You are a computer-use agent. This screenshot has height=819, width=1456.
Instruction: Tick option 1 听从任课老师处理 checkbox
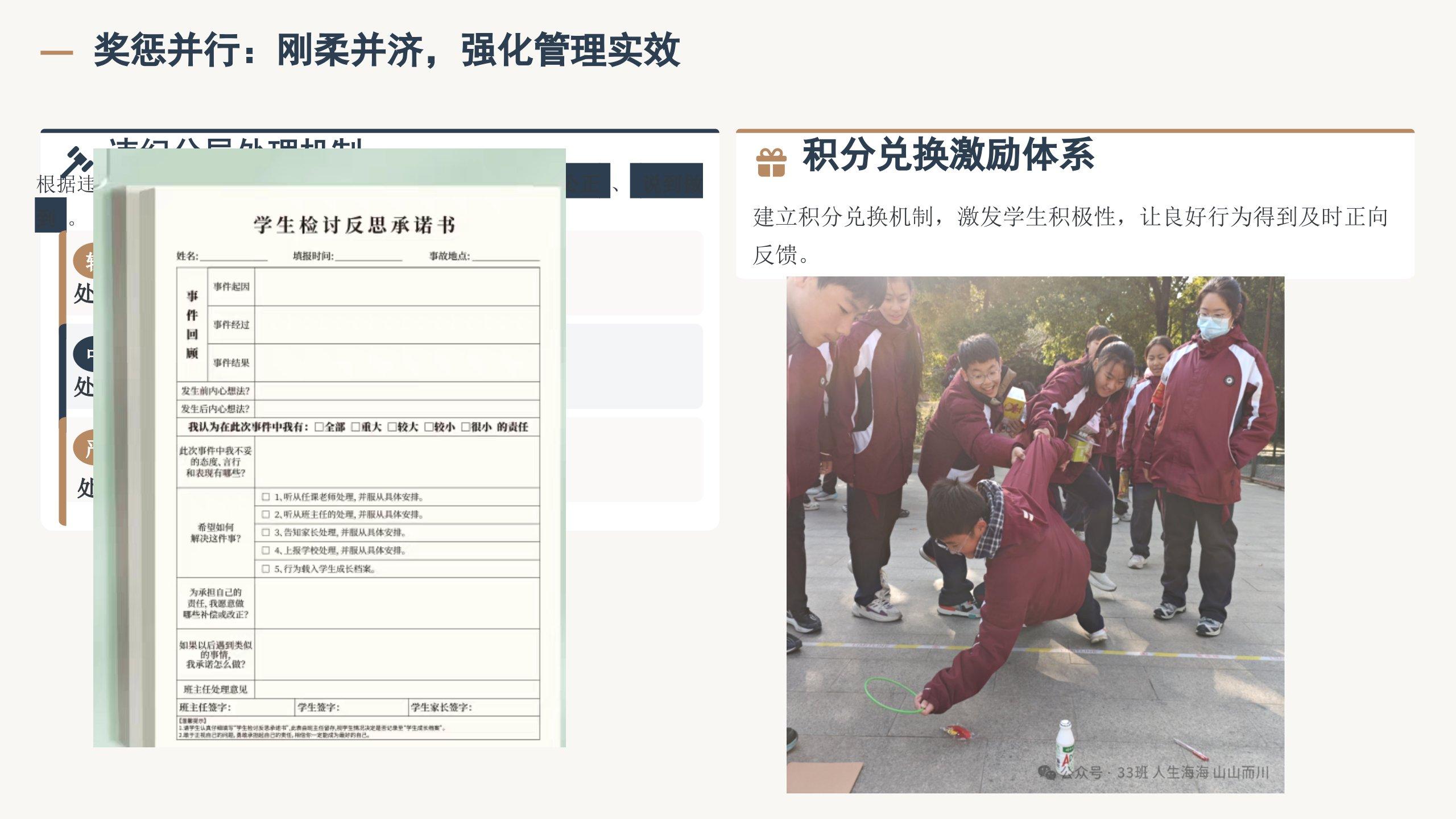point(266,497)
